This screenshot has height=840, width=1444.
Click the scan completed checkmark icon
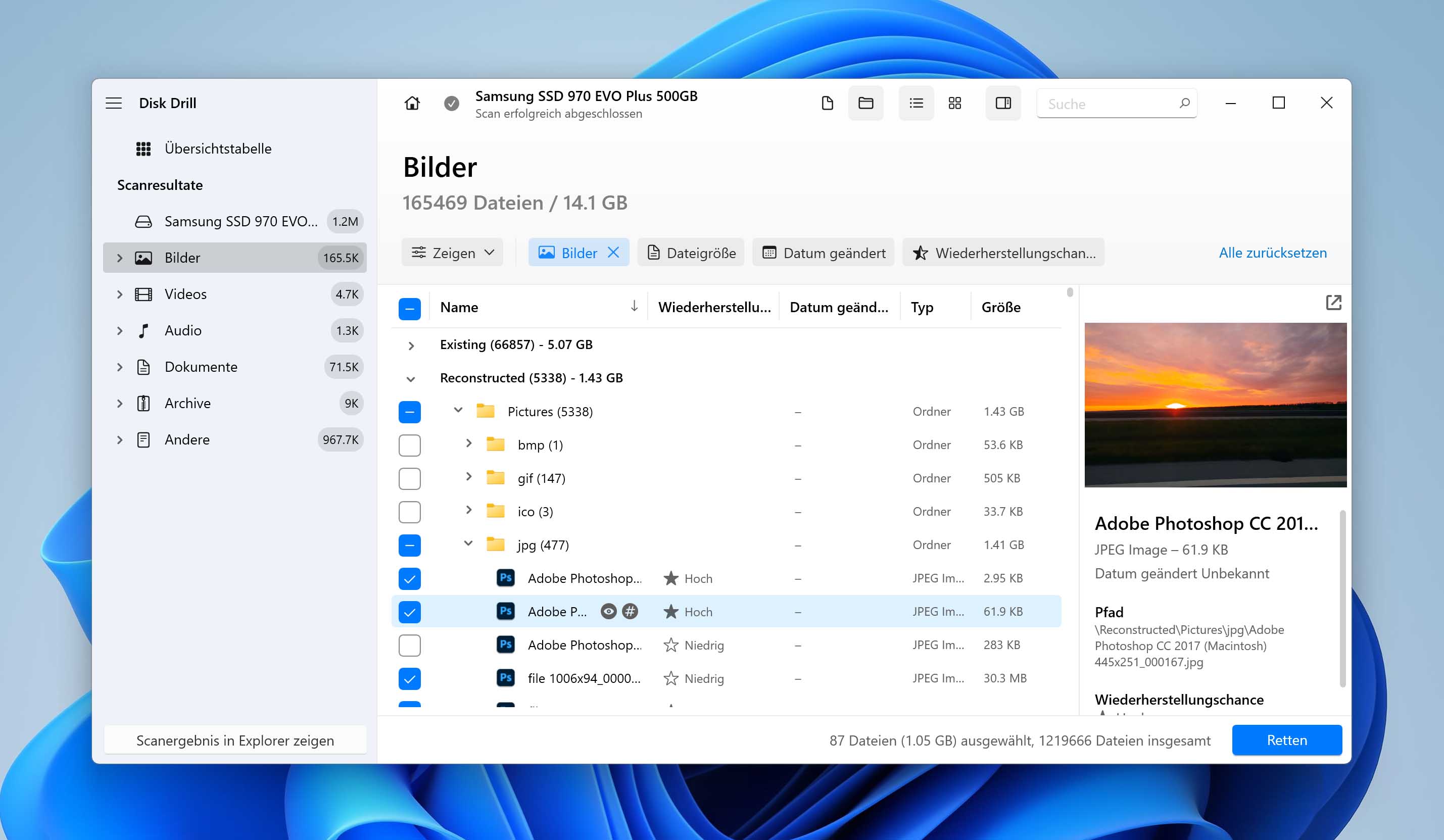click(452, 103)
